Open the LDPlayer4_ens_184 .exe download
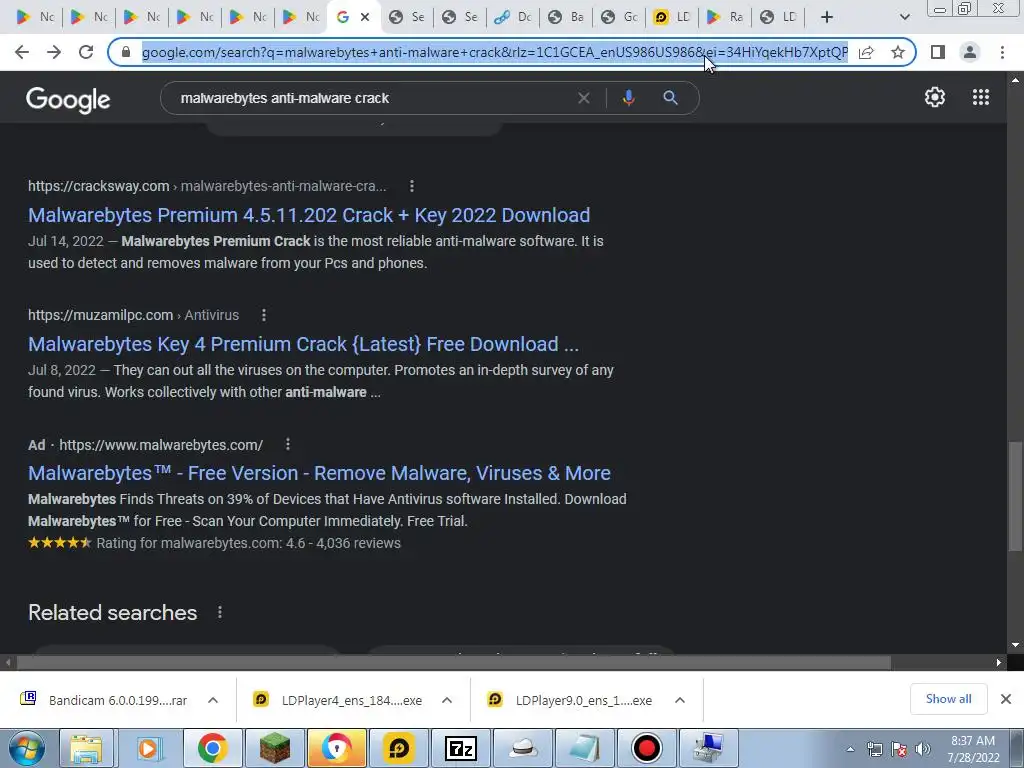Viewport: 1024px width, 768px height. (x=351, y=700)
